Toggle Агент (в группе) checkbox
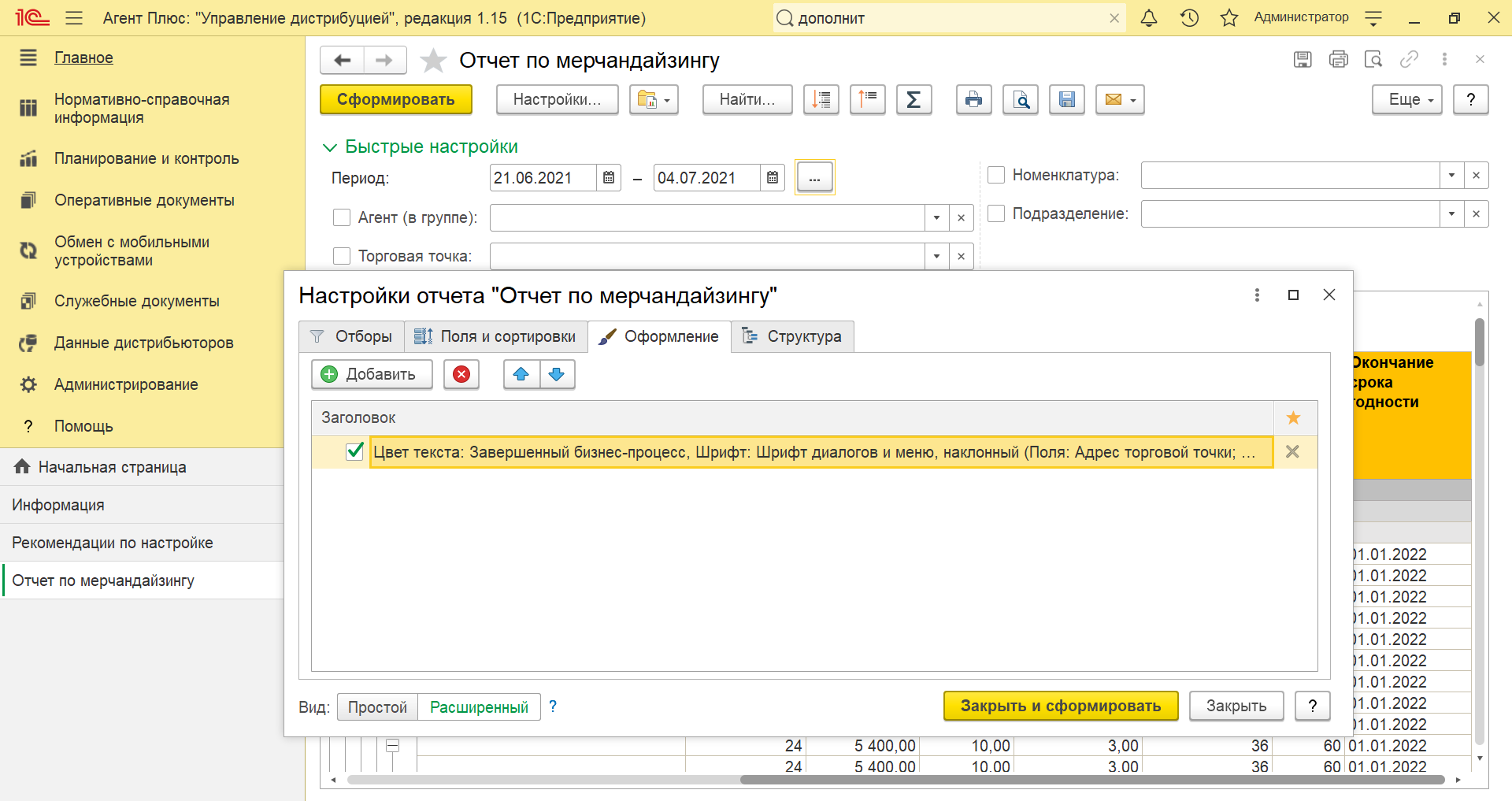Screen dimensions: 1512x801 pos(342,217)
